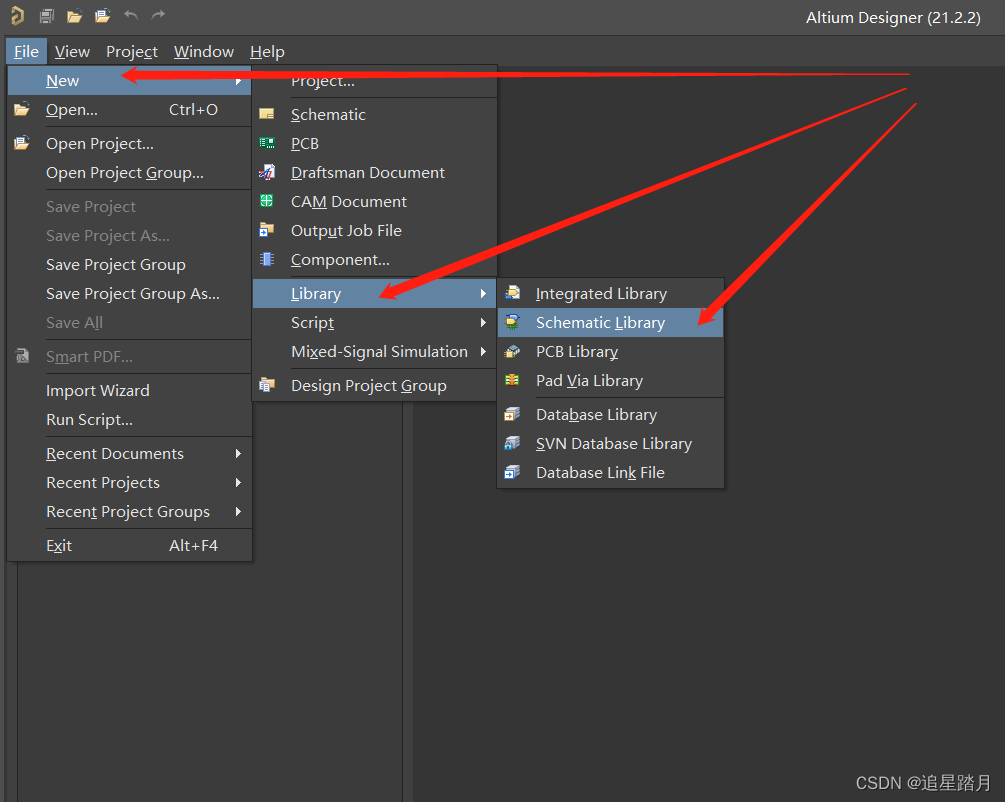Viewport: 1005px width, 802px height.
Task: Create a new Schematic document
Action: [328, 115]
